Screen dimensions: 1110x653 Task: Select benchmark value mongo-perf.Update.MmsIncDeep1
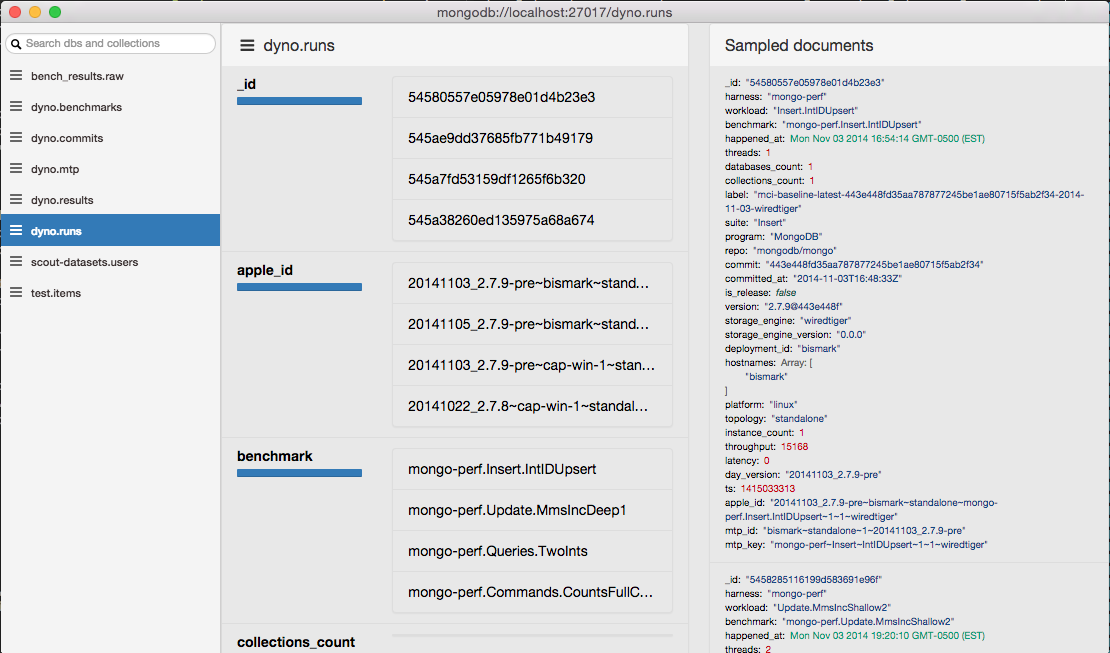coord(516,510)
